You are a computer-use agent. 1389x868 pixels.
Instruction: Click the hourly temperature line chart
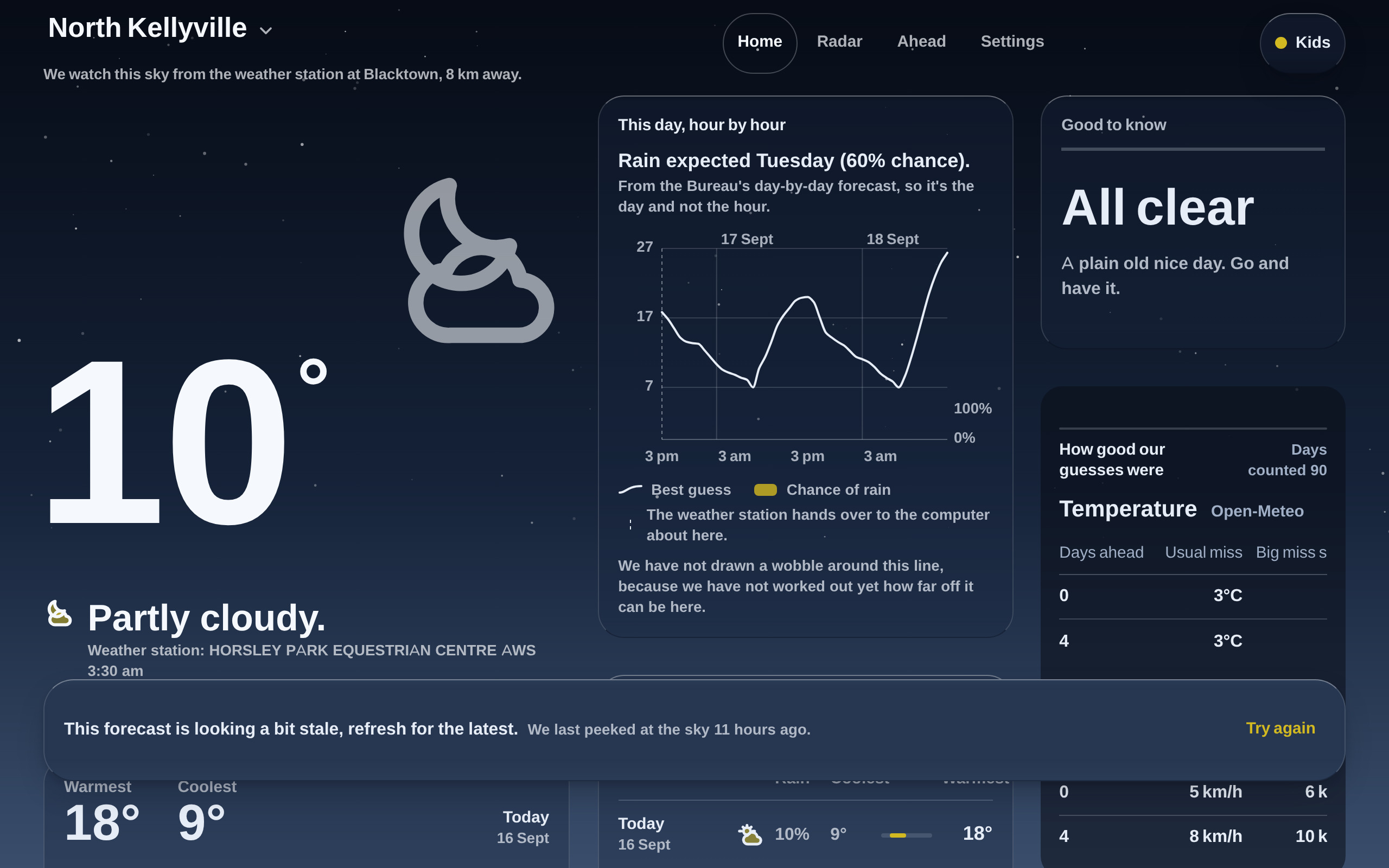pos(804,344)
